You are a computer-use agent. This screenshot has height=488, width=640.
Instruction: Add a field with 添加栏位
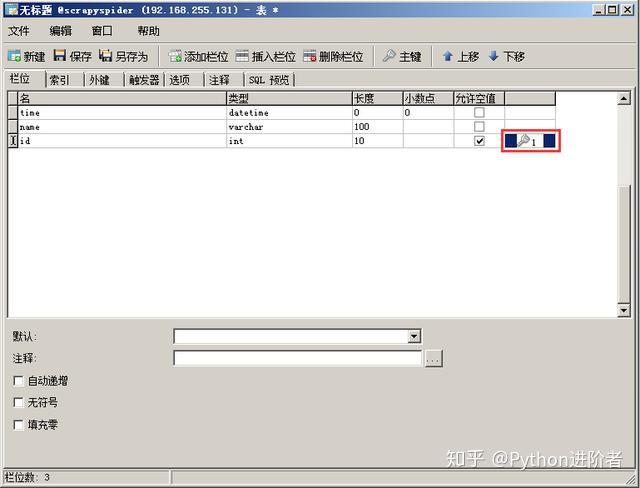198,56
